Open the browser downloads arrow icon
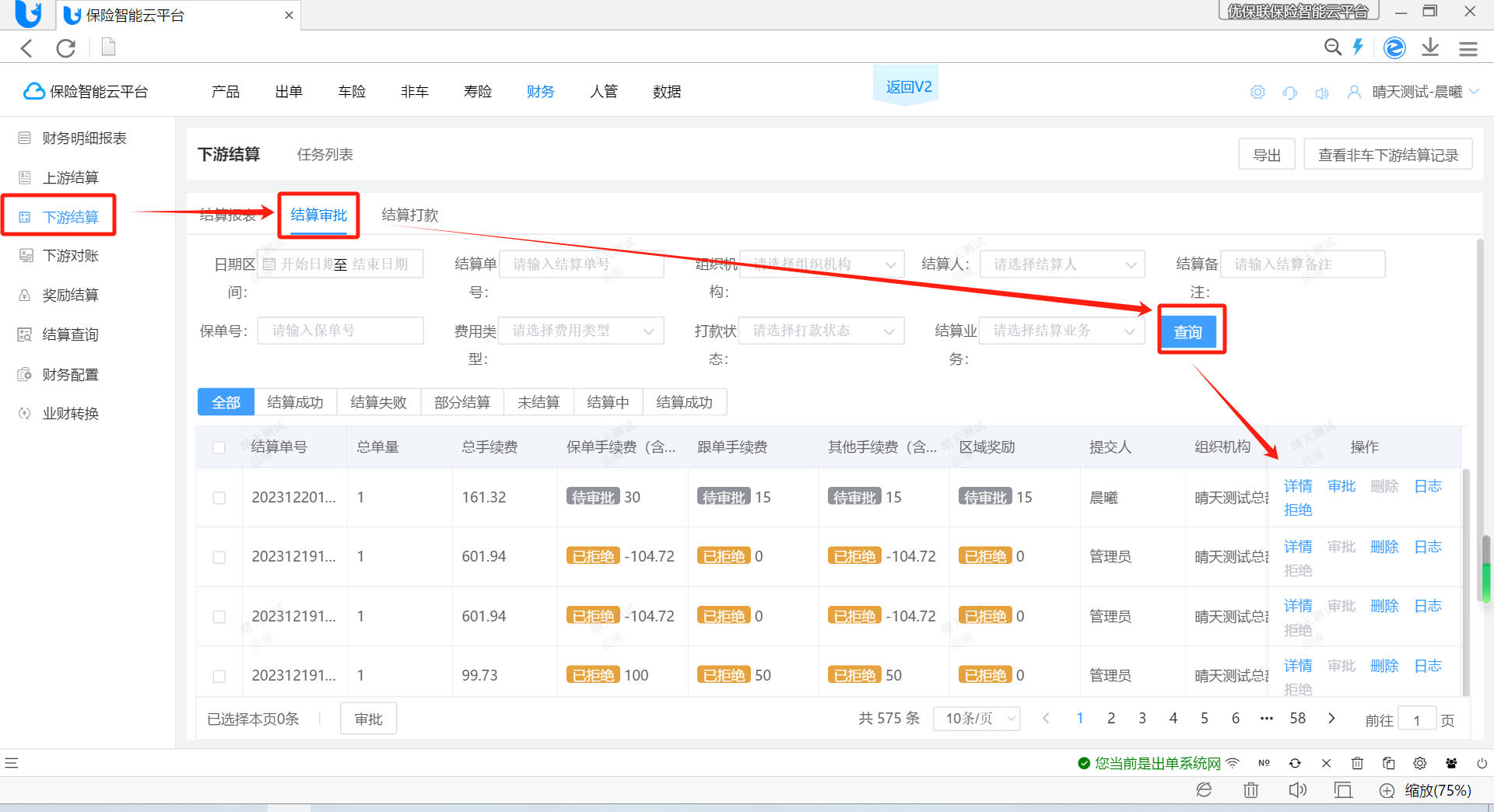The image size is (1494, 812). 1430,48
